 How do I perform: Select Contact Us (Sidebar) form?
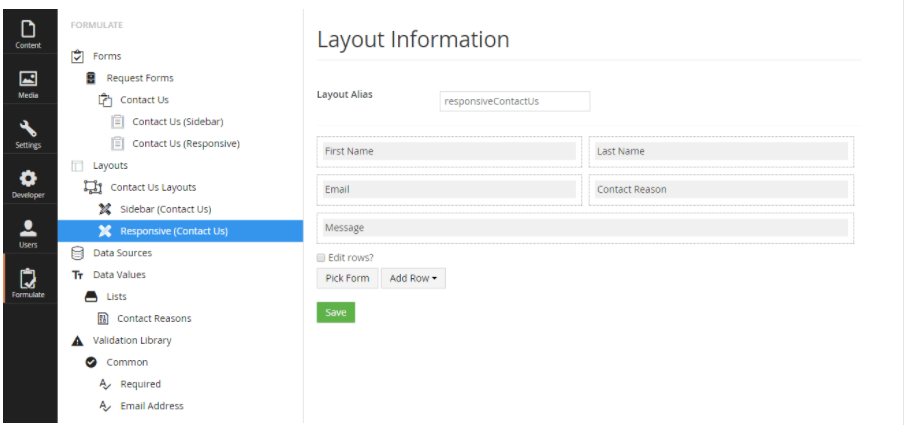(x=177, y=122)
